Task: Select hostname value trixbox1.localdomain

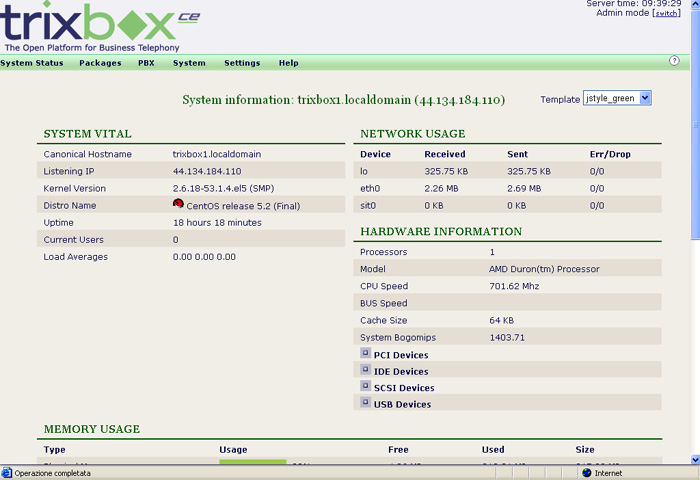Action: (x=217, y=154)
